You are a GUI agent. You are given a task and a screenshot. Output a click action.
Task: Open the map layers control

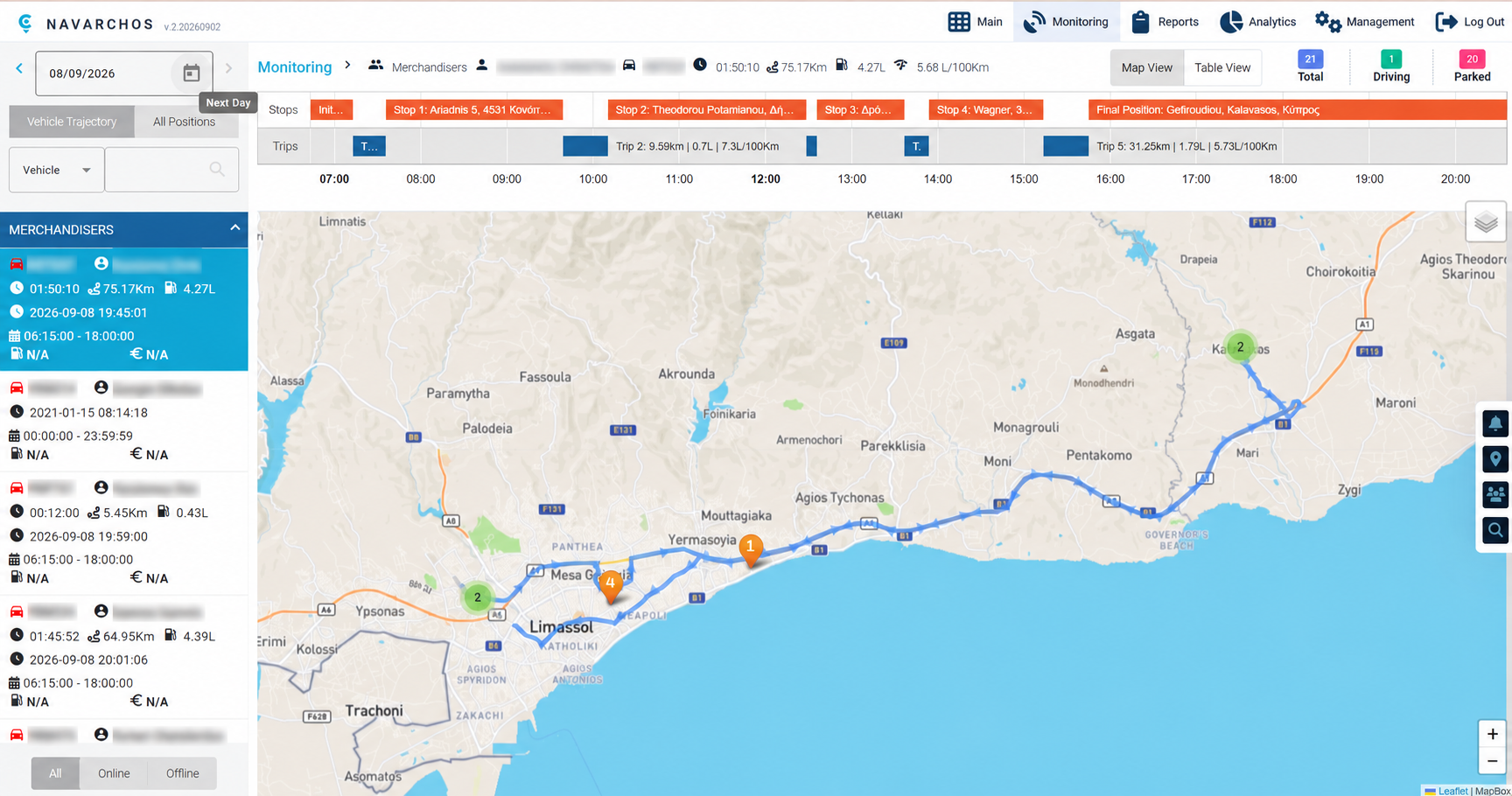1486,222
